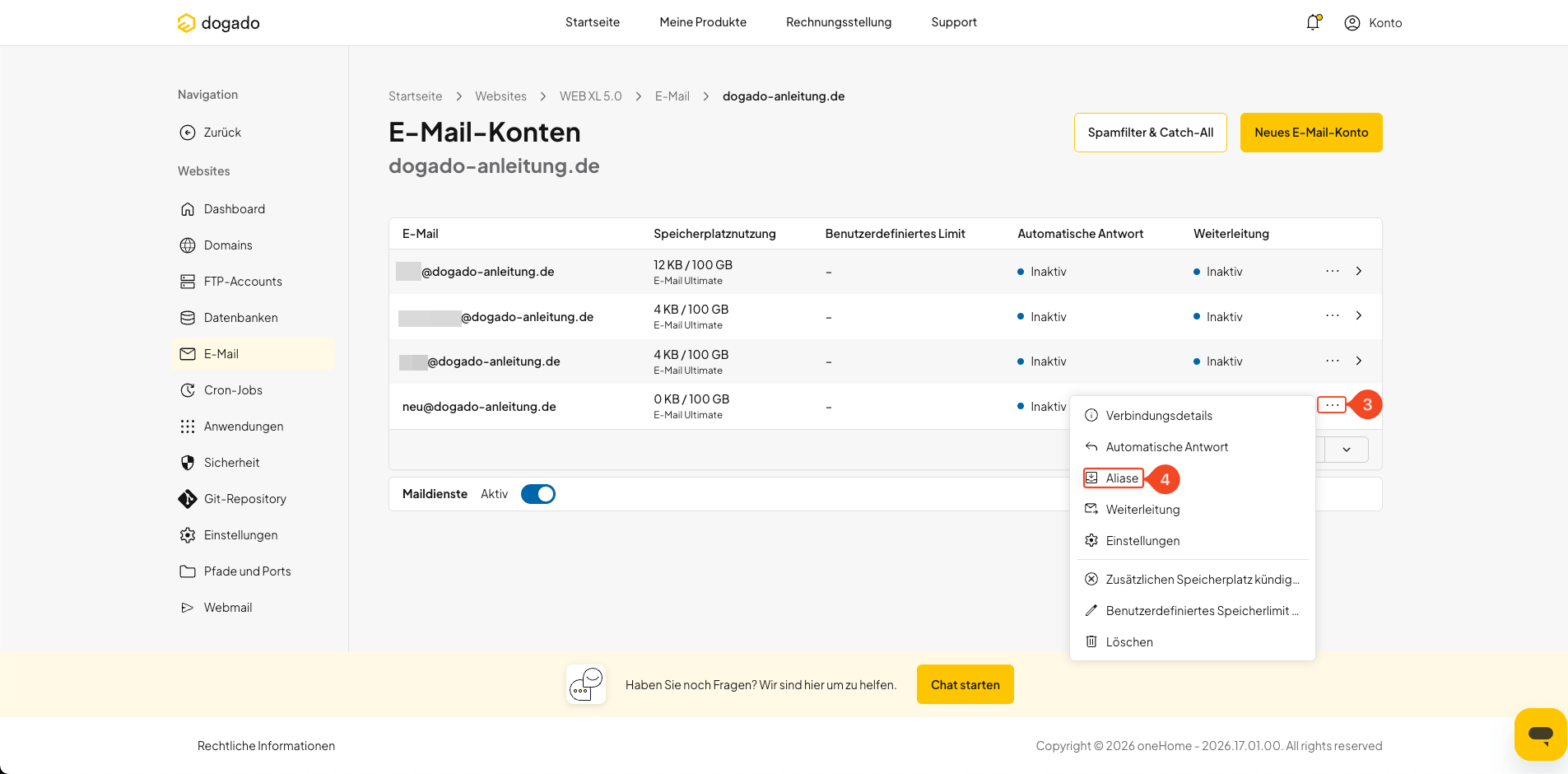Click the Sicherheit shield icon

tap(188, 463)
